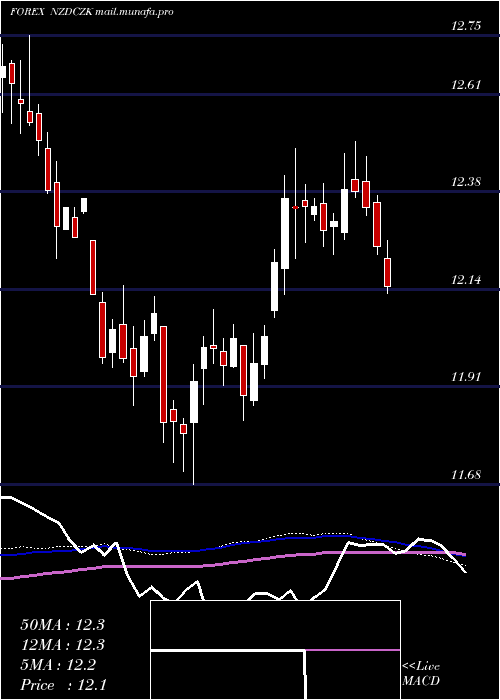Click the '5MA : 12.2' reading
This screenshot has width=500, height=700.
point(58,665)
